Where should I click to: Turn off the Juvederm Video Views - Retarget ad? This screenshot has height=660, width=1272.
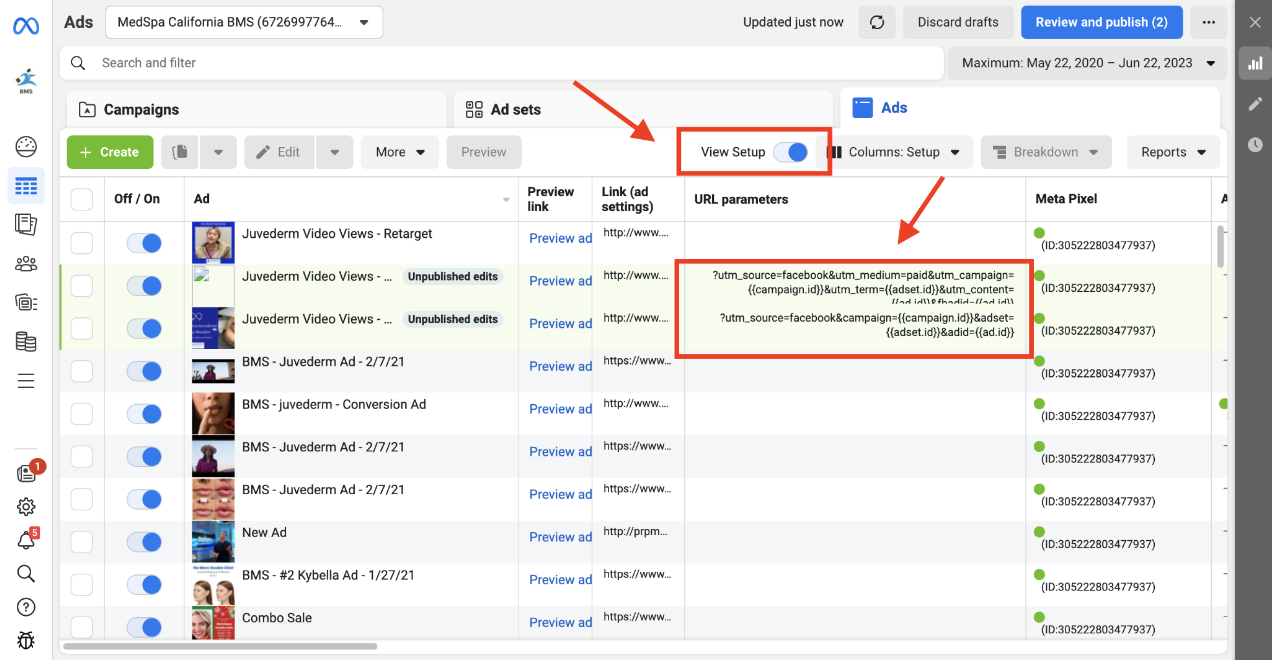(x=145, y=243)
